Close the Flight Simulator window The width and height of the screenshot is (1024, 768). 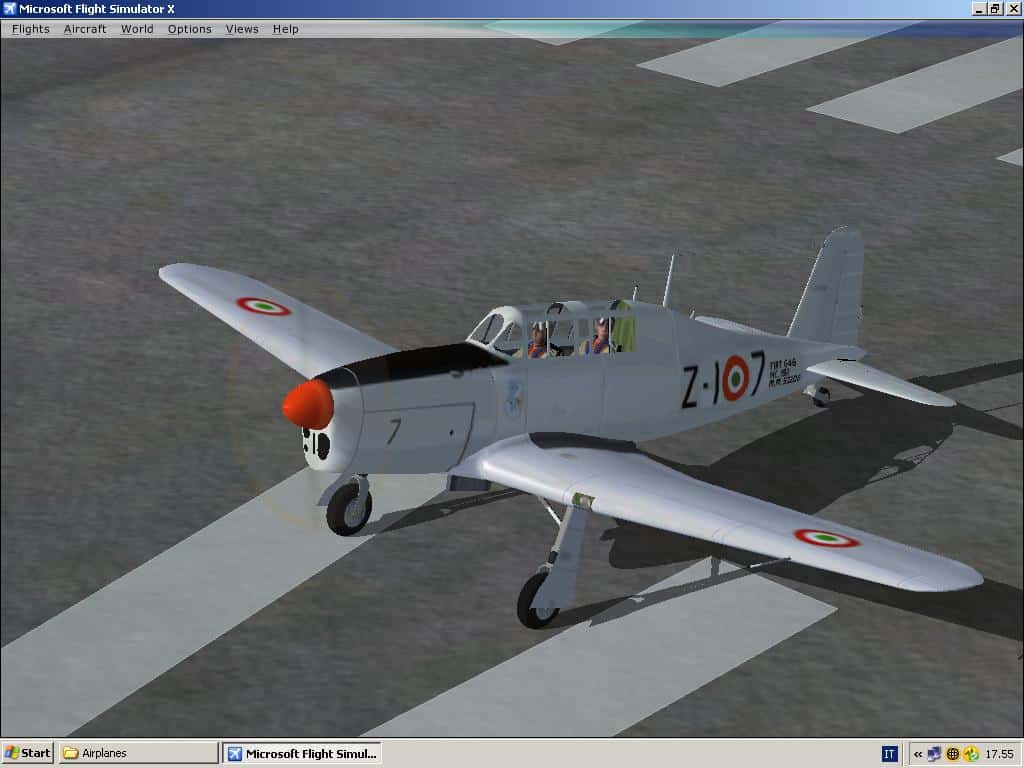(1012, 9)
